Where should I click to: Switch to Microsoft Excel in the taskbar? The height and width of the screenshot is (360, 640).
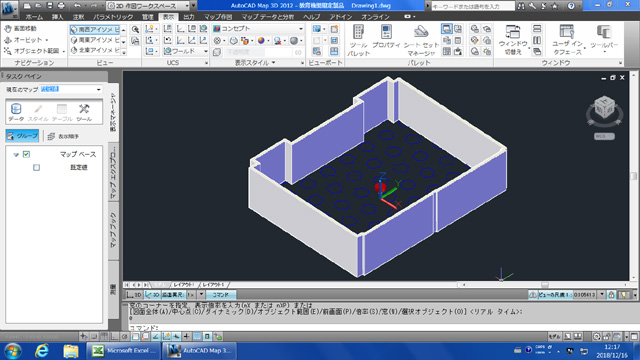click(x=123, y=351)
